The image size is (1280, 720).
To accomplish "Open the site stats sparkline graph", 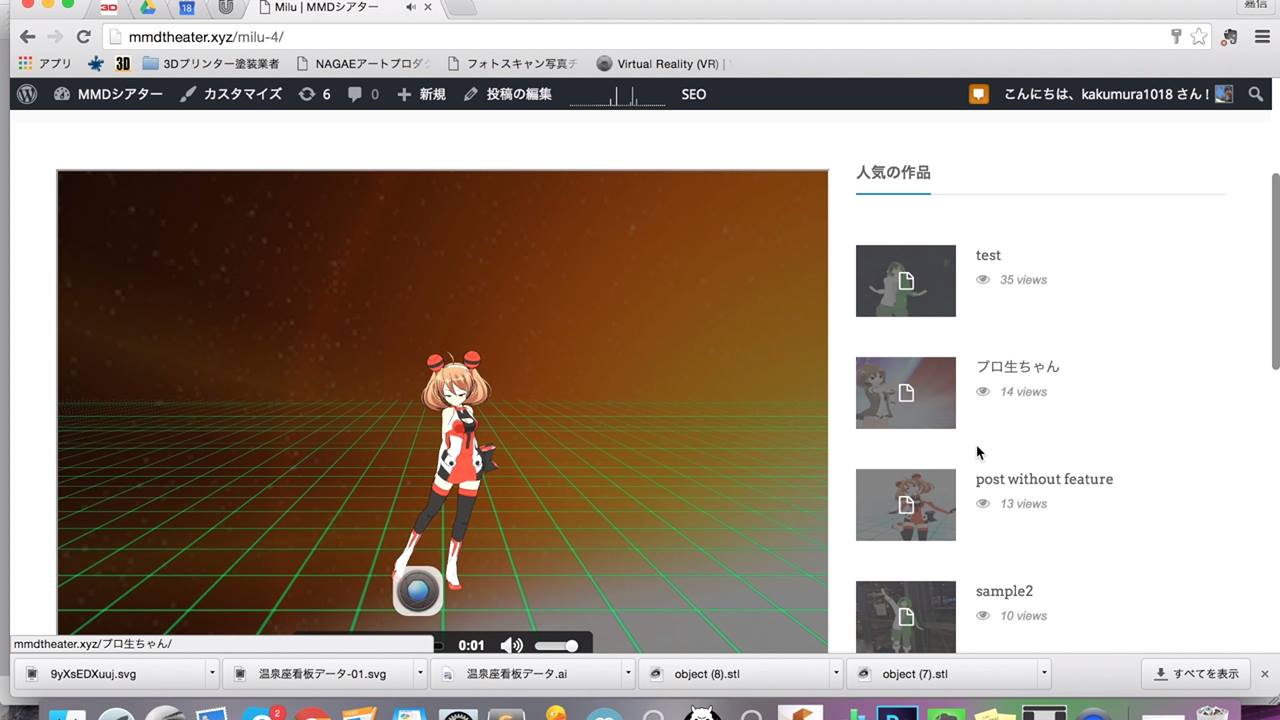I will pos(617,94).
